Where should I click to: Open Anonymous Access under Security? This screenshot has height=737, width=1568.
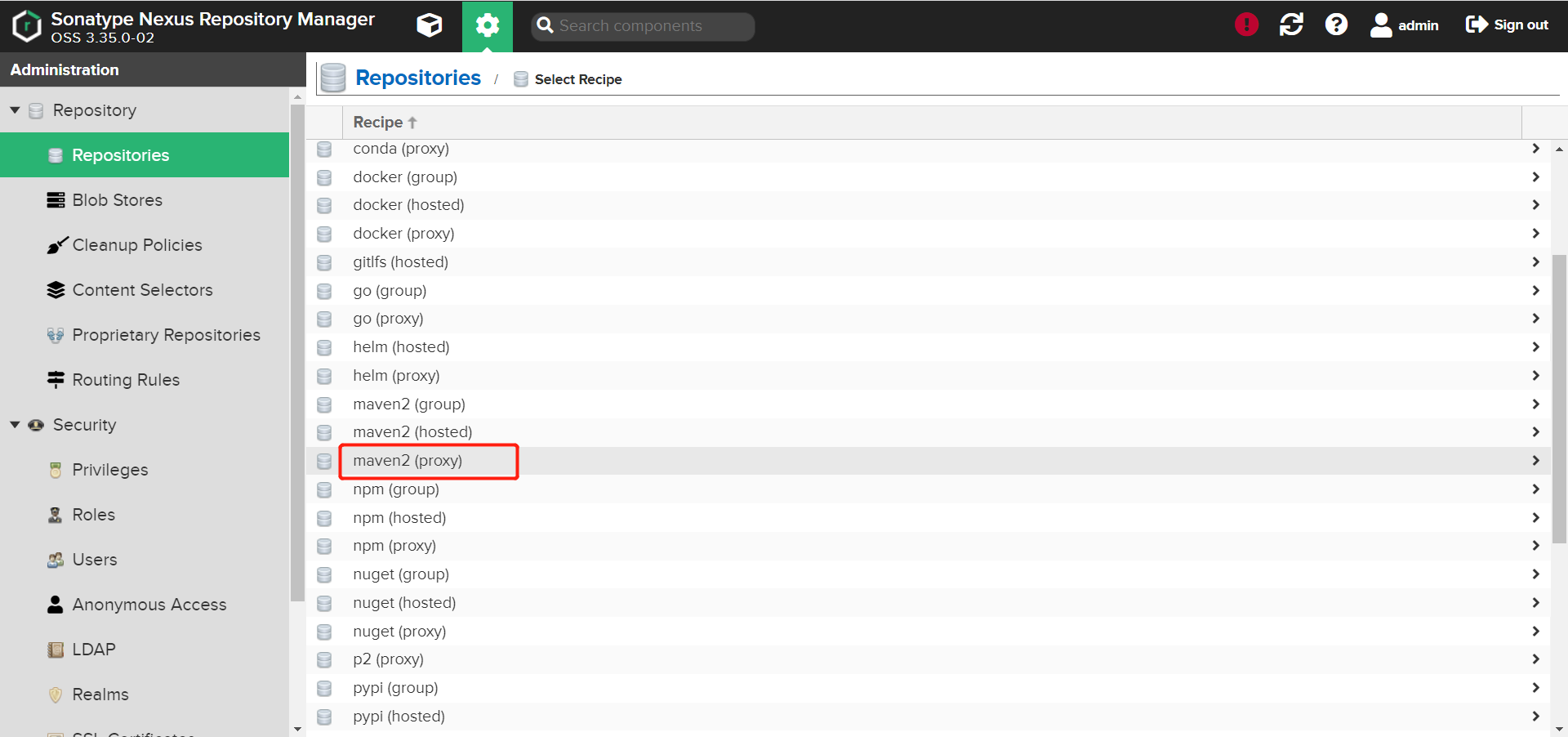145,604
